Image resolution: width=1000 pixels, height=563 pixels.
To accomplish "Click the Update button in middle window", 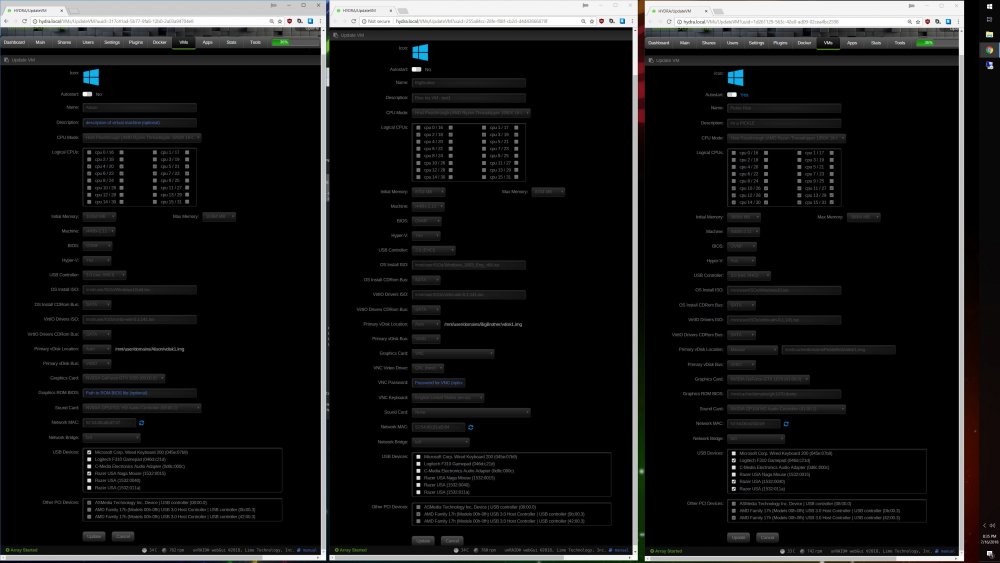I will (423, 541).
